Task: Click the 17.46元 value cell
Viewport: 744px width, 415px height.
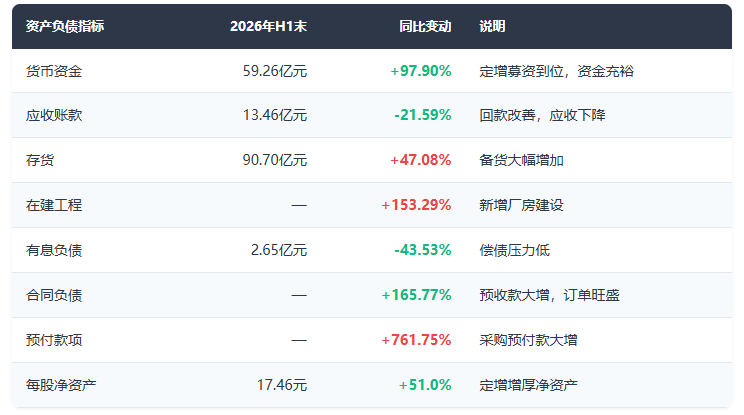Action: [x=282, y=385]
